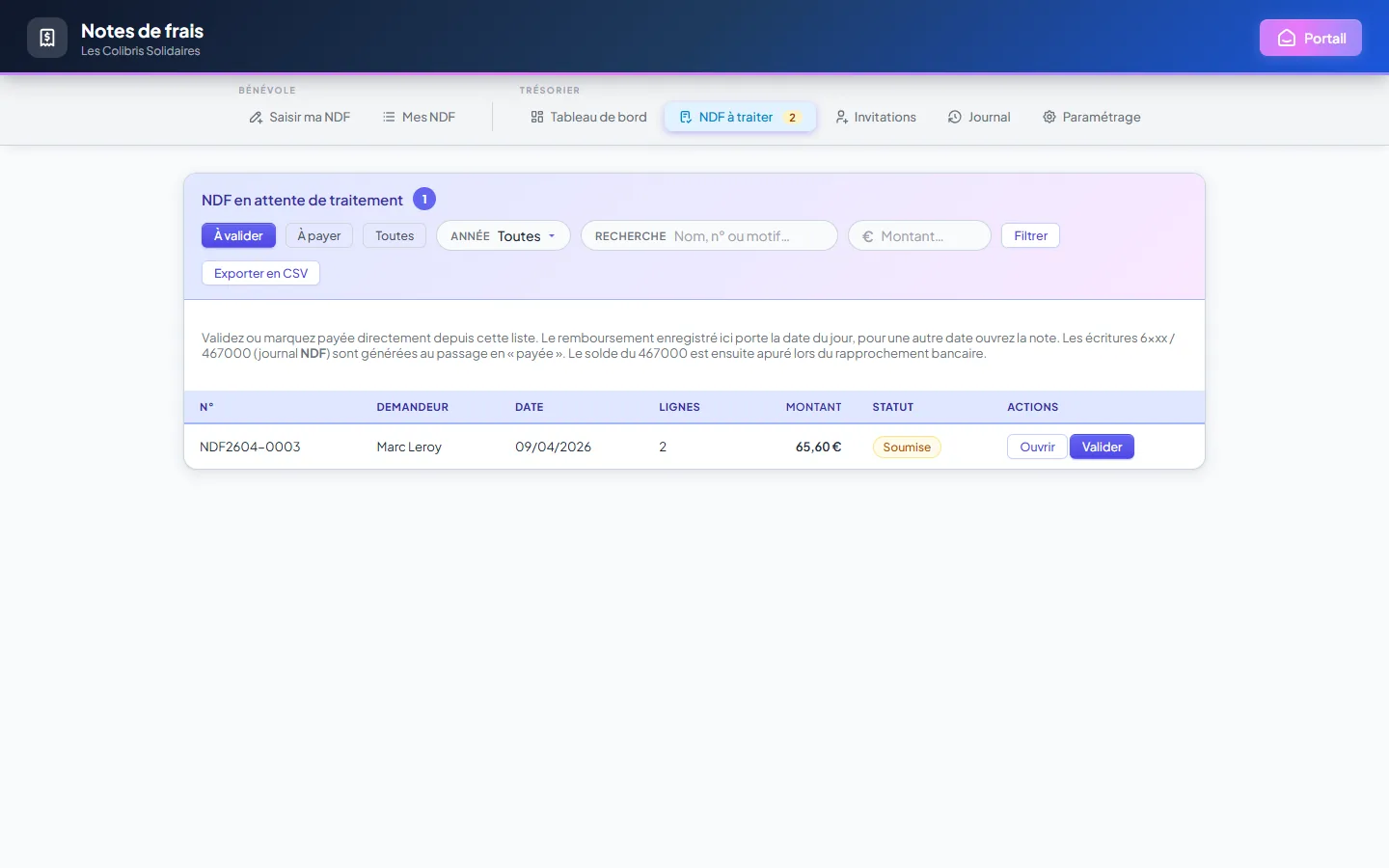Click Ouvrir for Marc Leroy's note
1389x868 pixels.
(1037, 447)
